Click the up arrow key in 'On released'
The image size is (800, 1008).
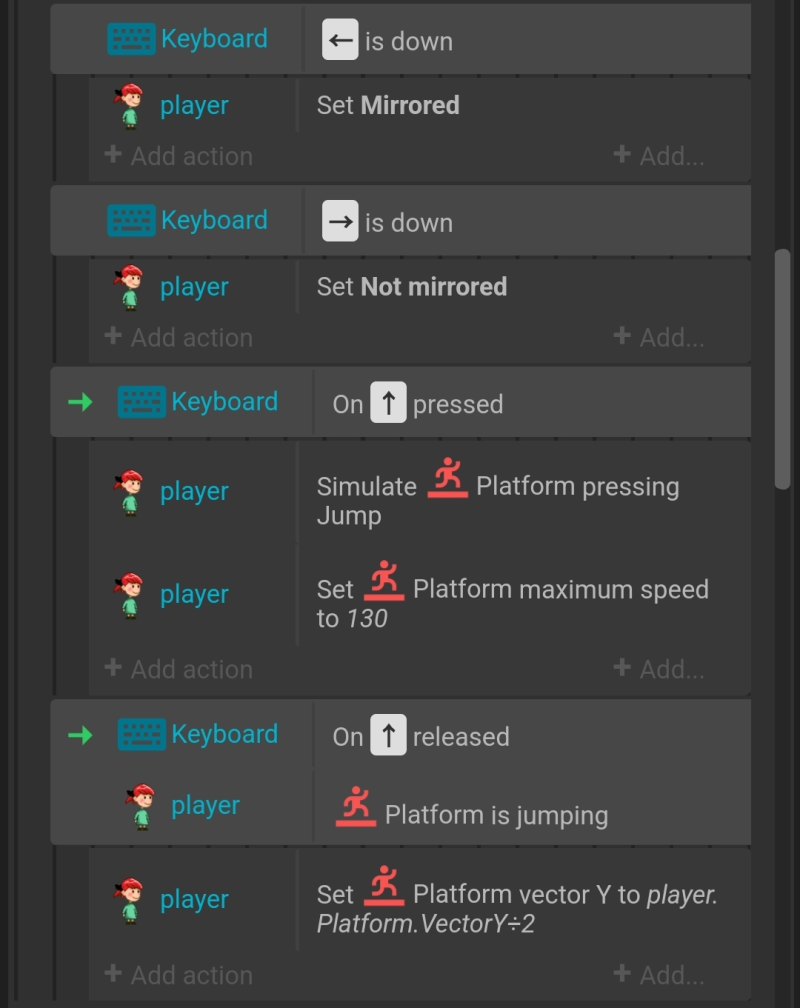pyautogui.click(x=388, y=735)
